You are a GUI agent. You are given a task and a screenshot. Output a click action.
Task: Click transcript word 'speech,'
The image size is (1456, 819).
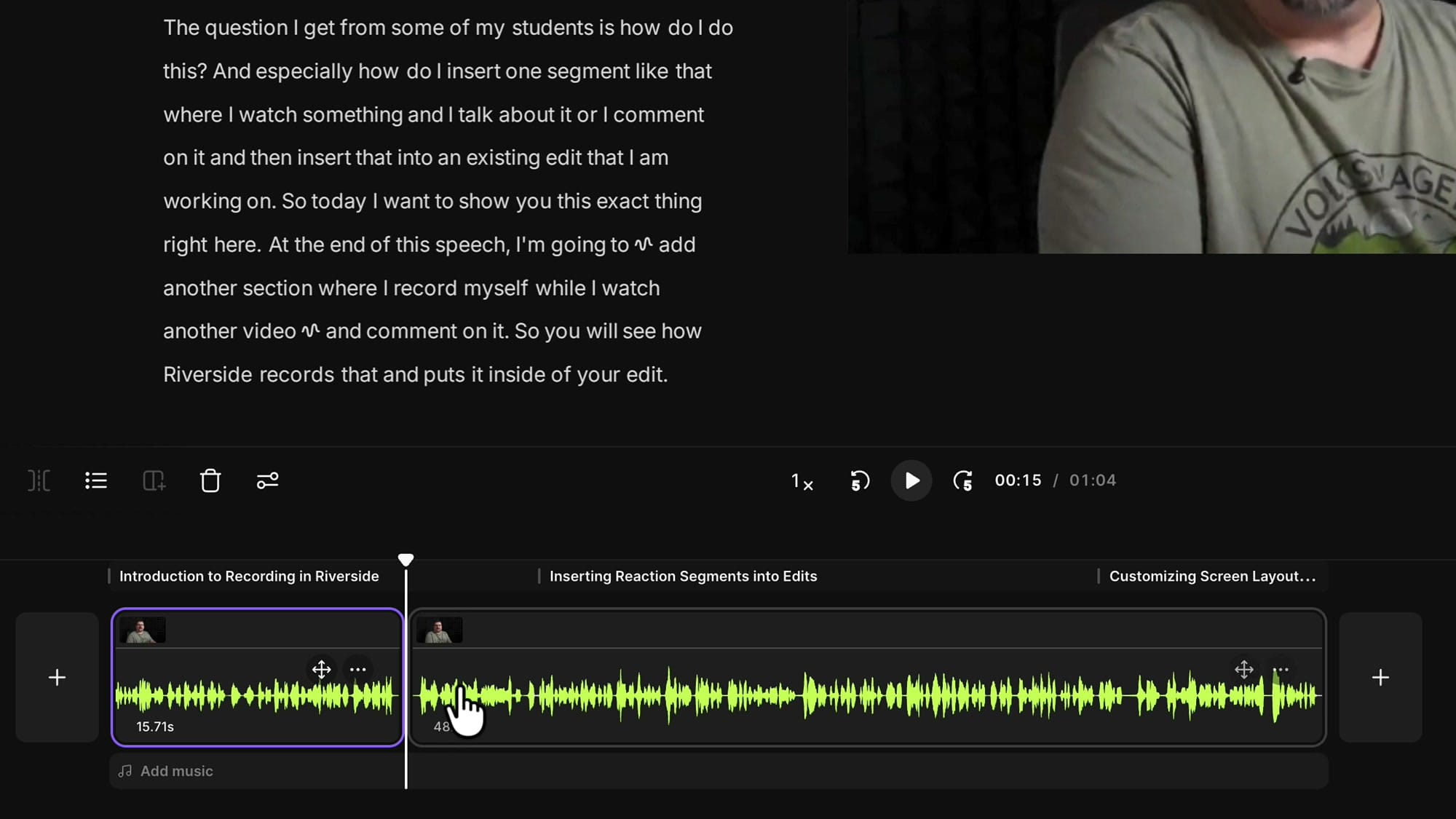click(x=473, y=245)
